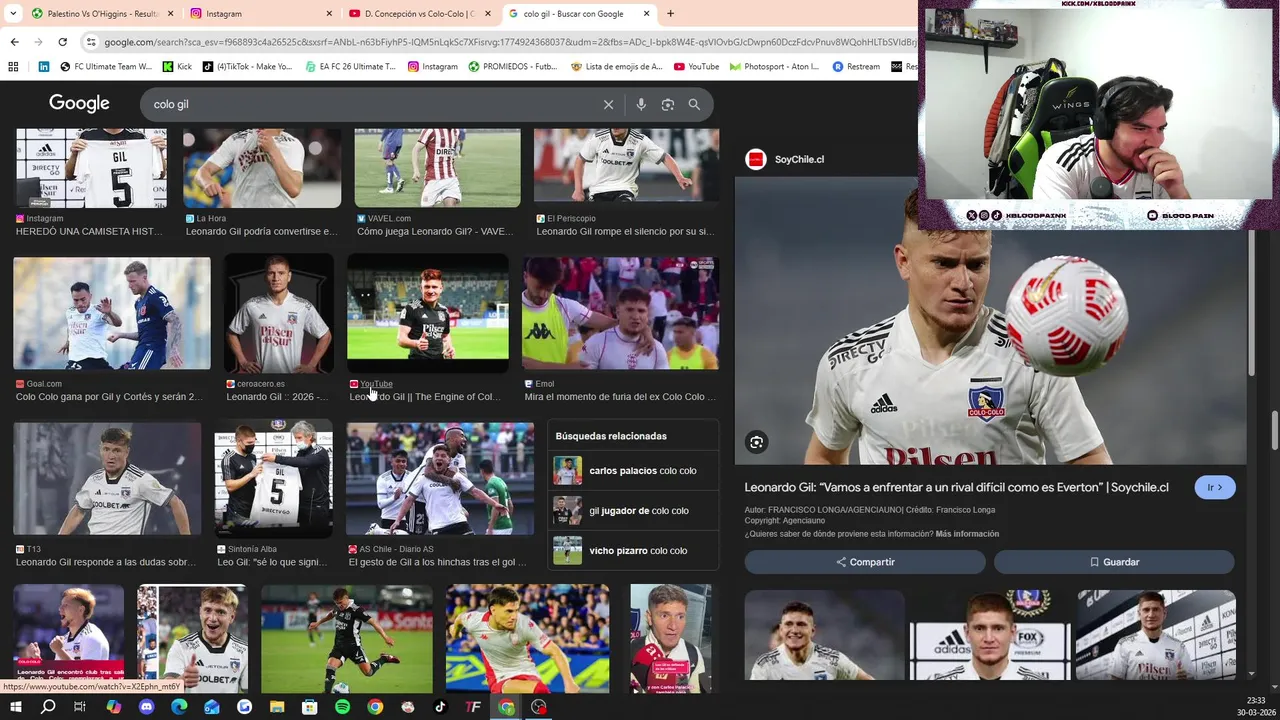Click the page vertical scrollbar thumb
Screen dimensions: 1280x720
pos(1274,430)
